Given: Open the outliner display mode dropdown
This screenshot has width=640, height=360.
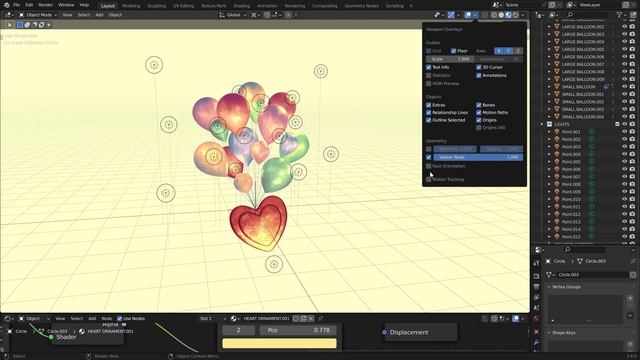Looking at the screenshot, I should [554, 15].
